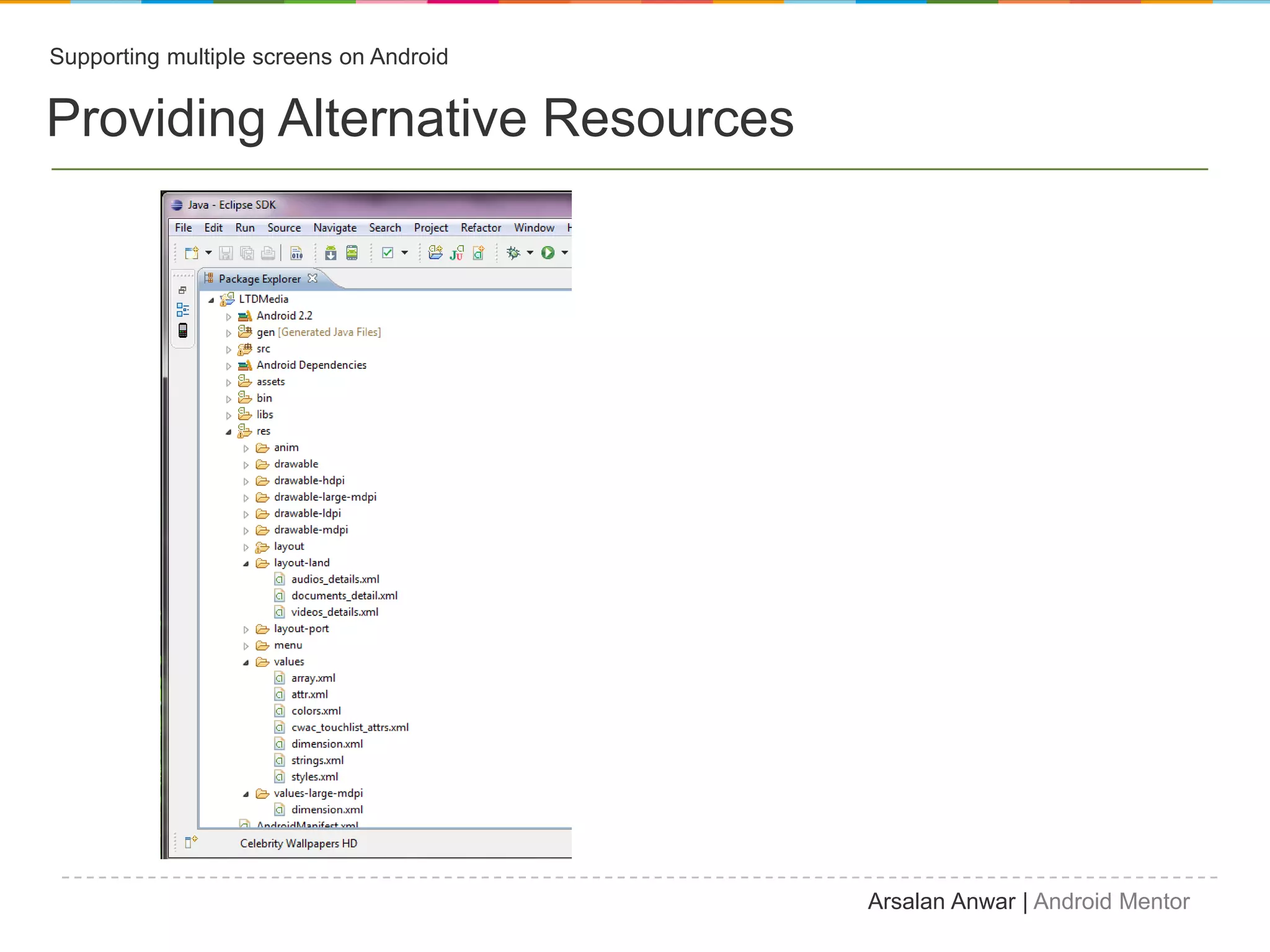Screen dimensions: 1270x952
Task: Close the Package Explorer view
Action: [x=313, y=278]
